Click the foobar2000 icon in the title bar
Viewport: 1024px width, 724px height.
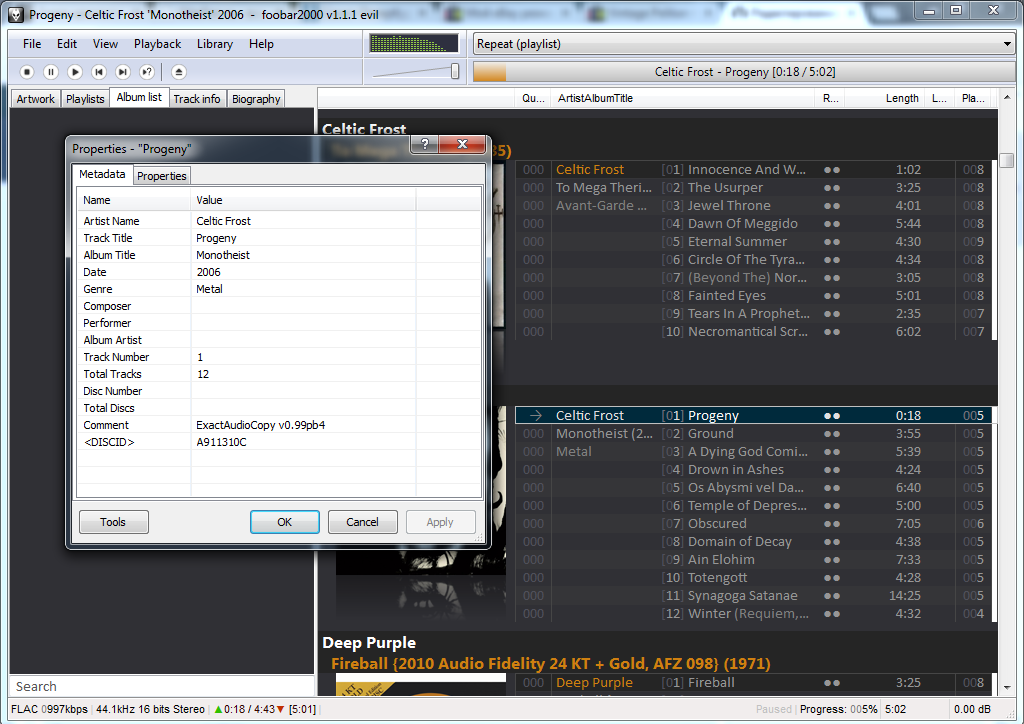coord(16,14)
